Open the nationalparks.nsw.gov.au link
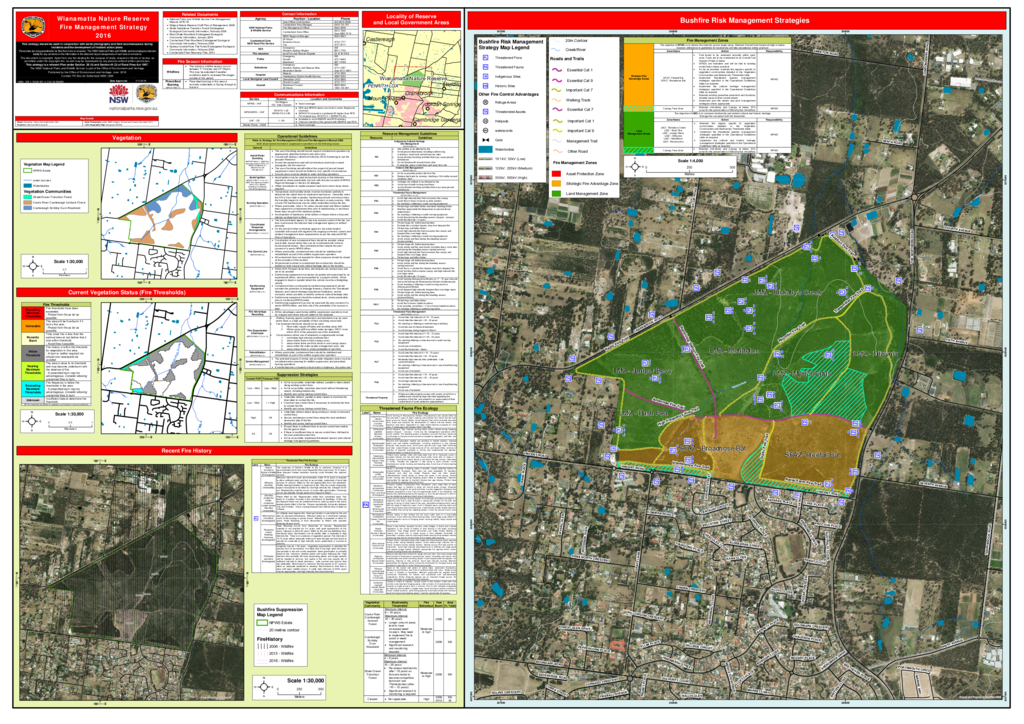The height and width of the screenshot is (724, 1024). (x=133, y=109)
